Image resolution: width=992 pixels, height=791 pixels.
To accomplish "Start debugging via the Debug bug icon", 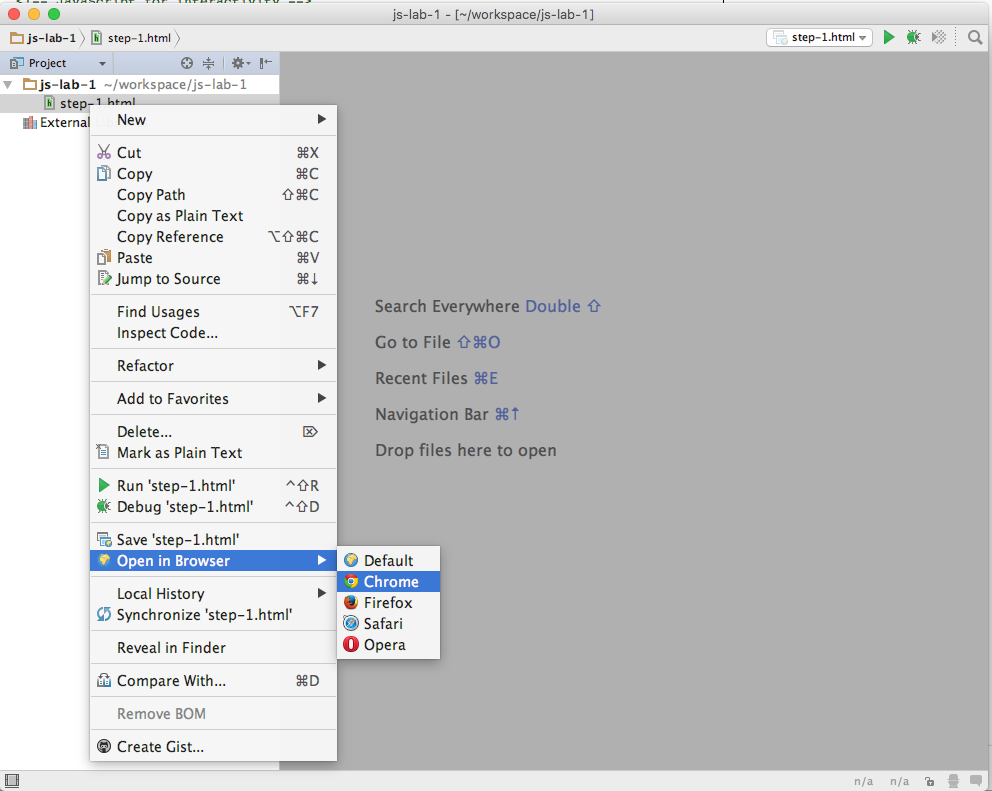I will [913, 37].
